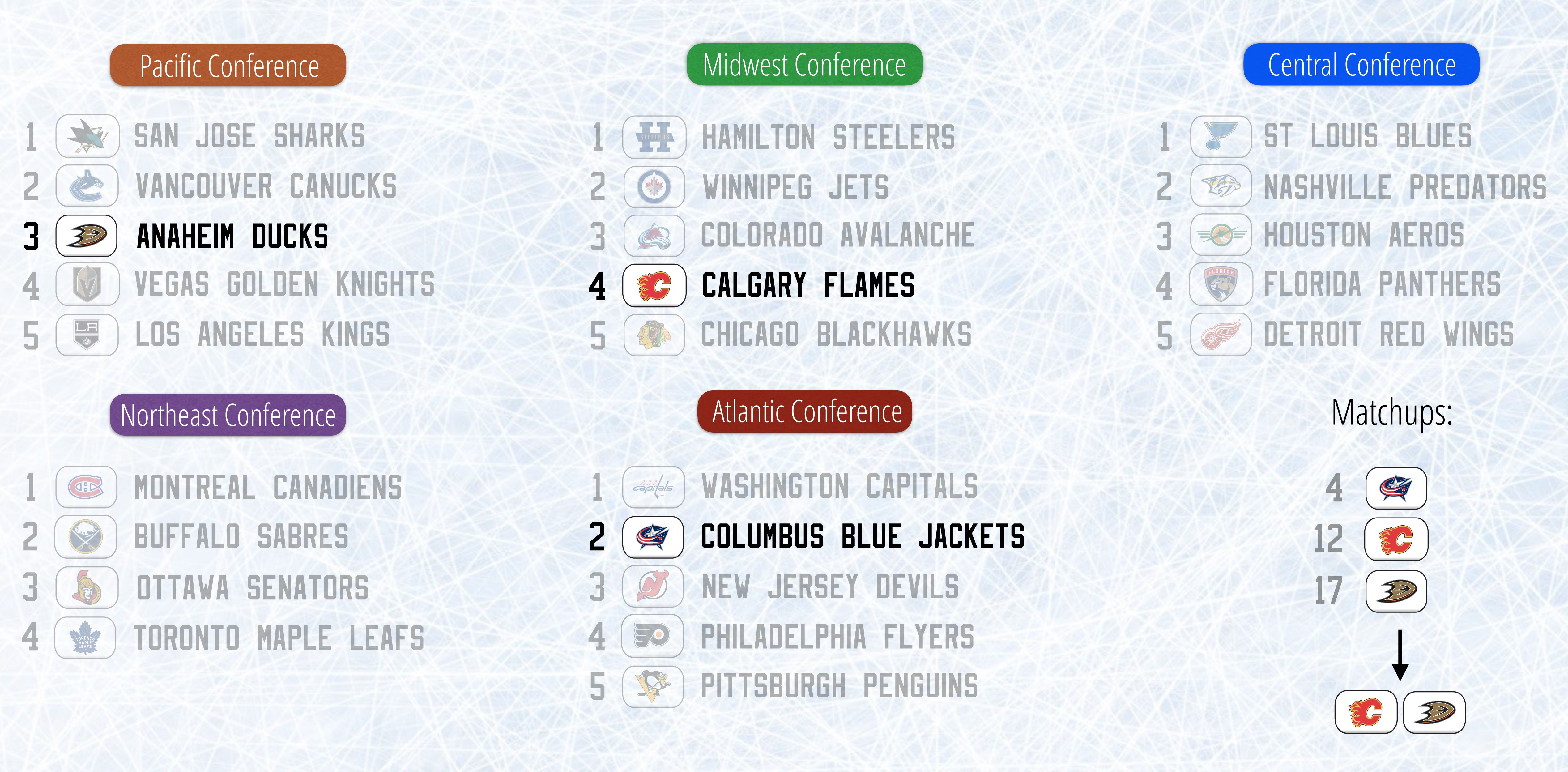Select the Pittsburgh Penguins logo icon

pyautogui.click(x=653, y=687)
